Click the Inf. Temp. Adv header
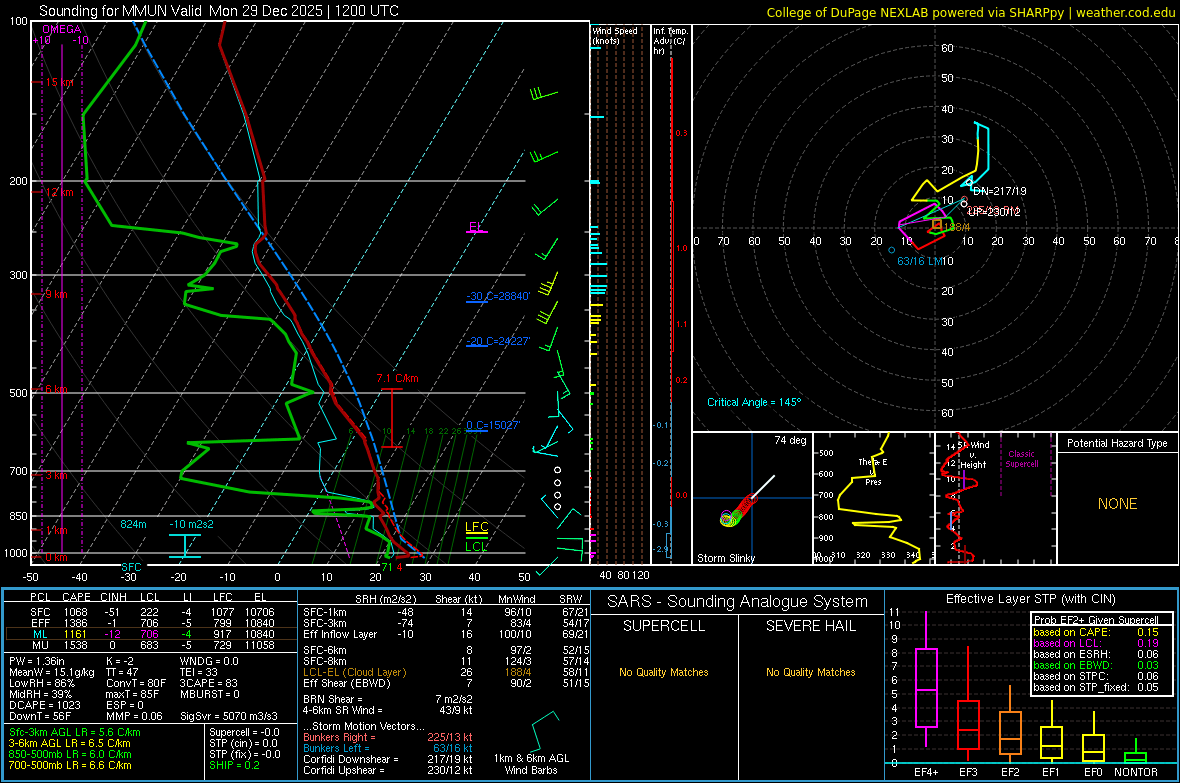 tap(670, 41)
